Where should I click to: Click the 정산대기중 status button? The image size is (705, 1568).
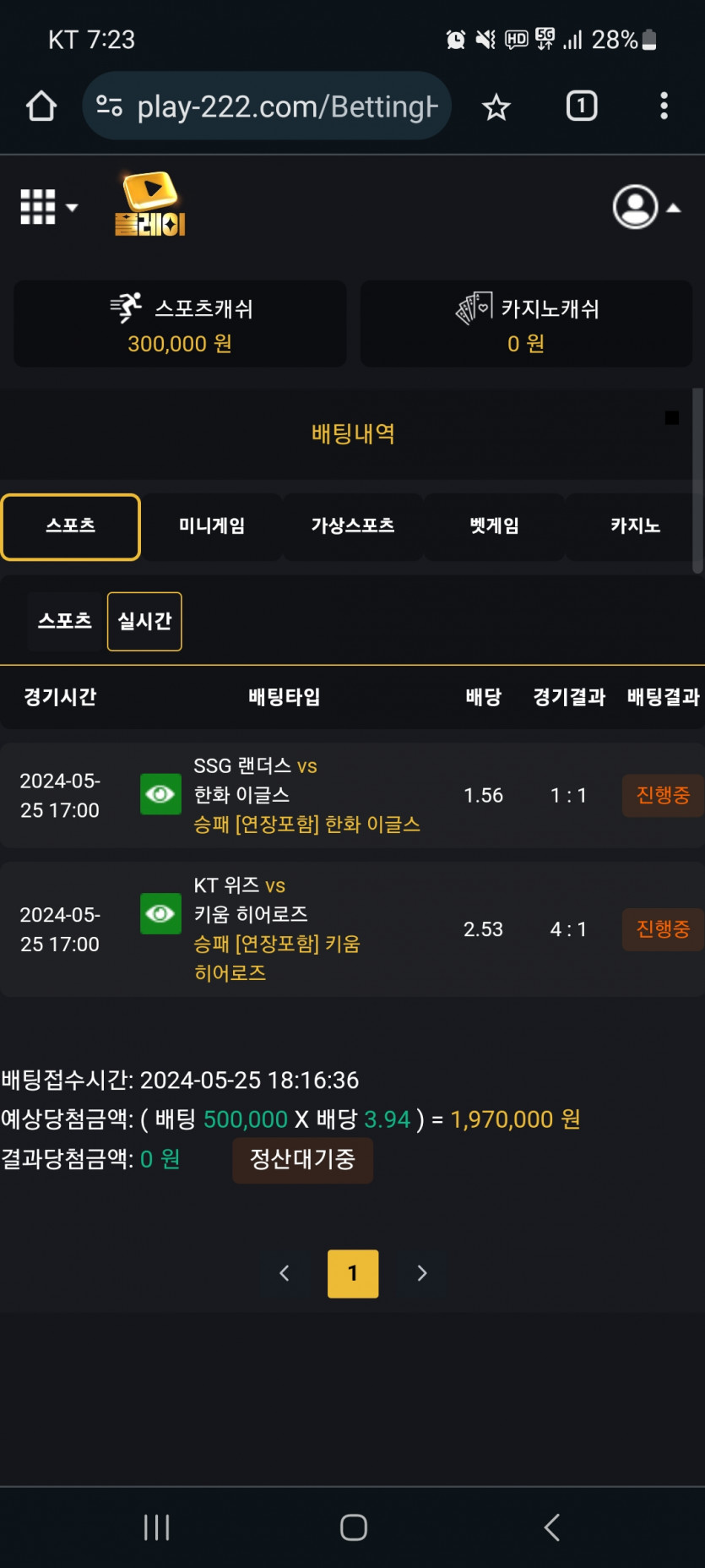click(302, 1160)
